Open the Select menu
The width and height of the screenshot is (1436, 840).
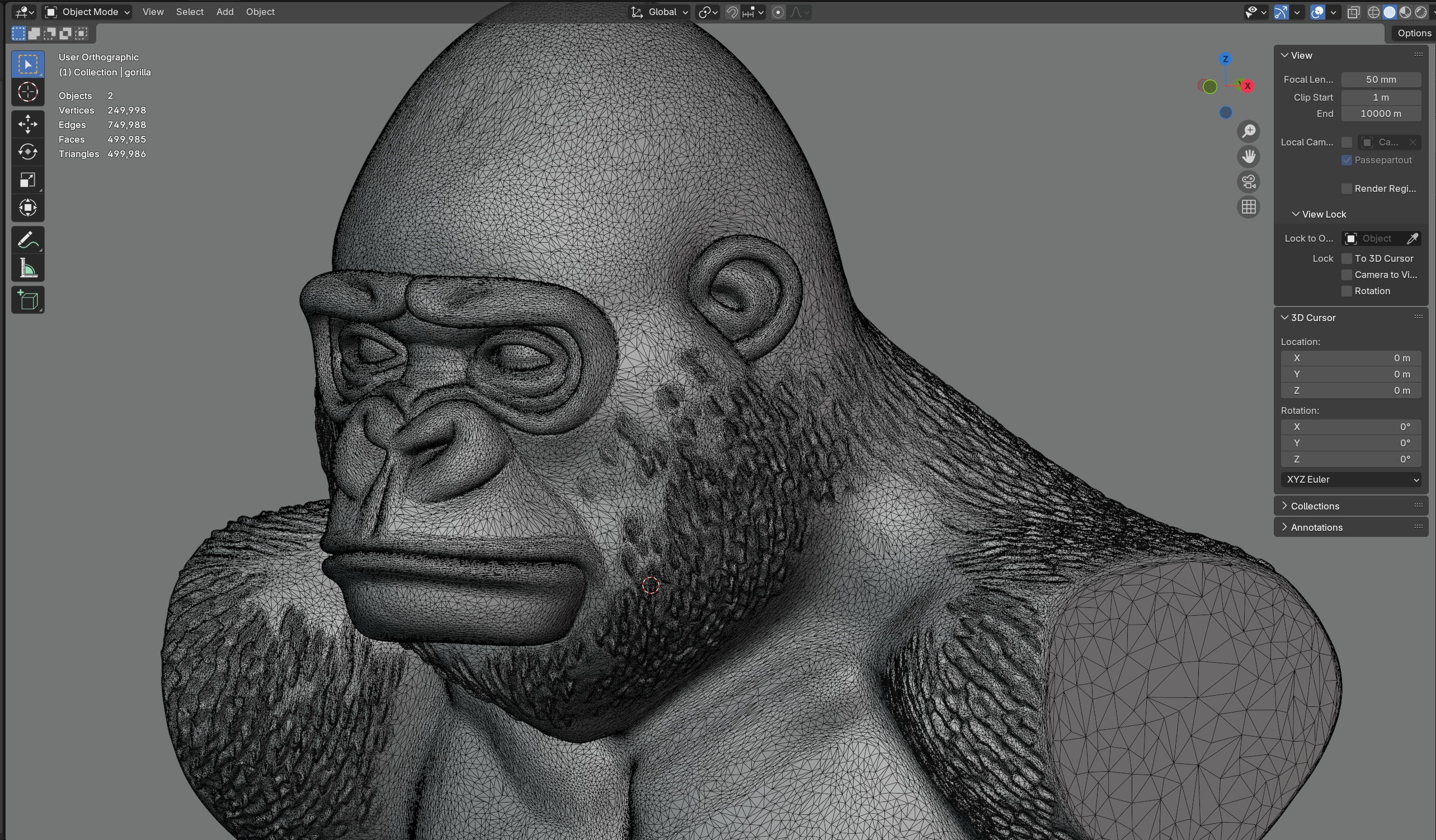[189, 12]
